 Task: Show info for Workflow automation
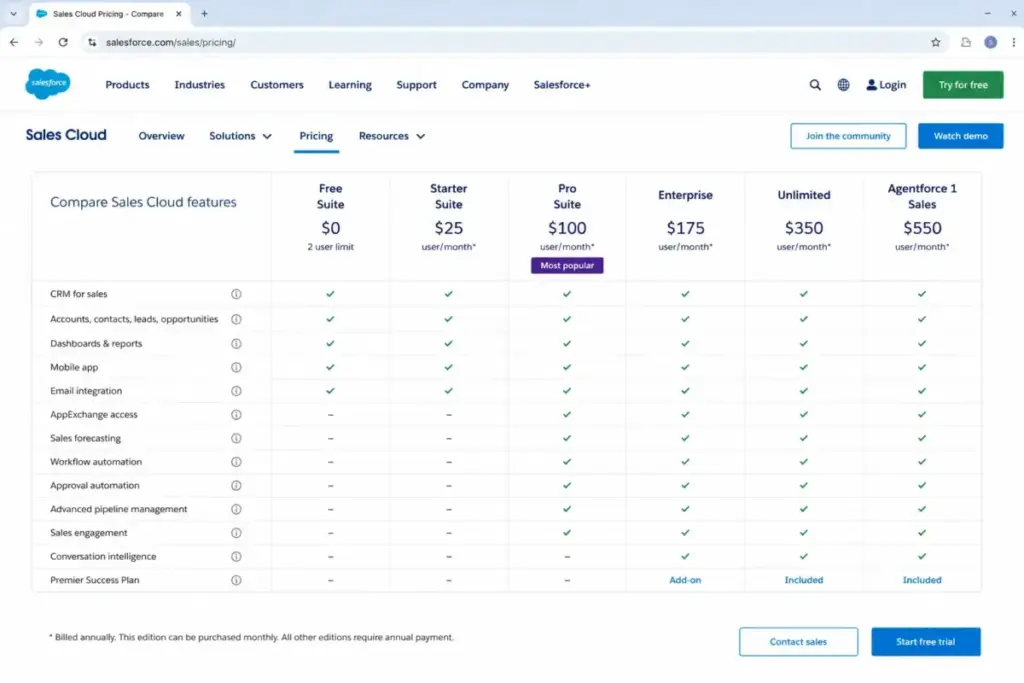(236, 462)
